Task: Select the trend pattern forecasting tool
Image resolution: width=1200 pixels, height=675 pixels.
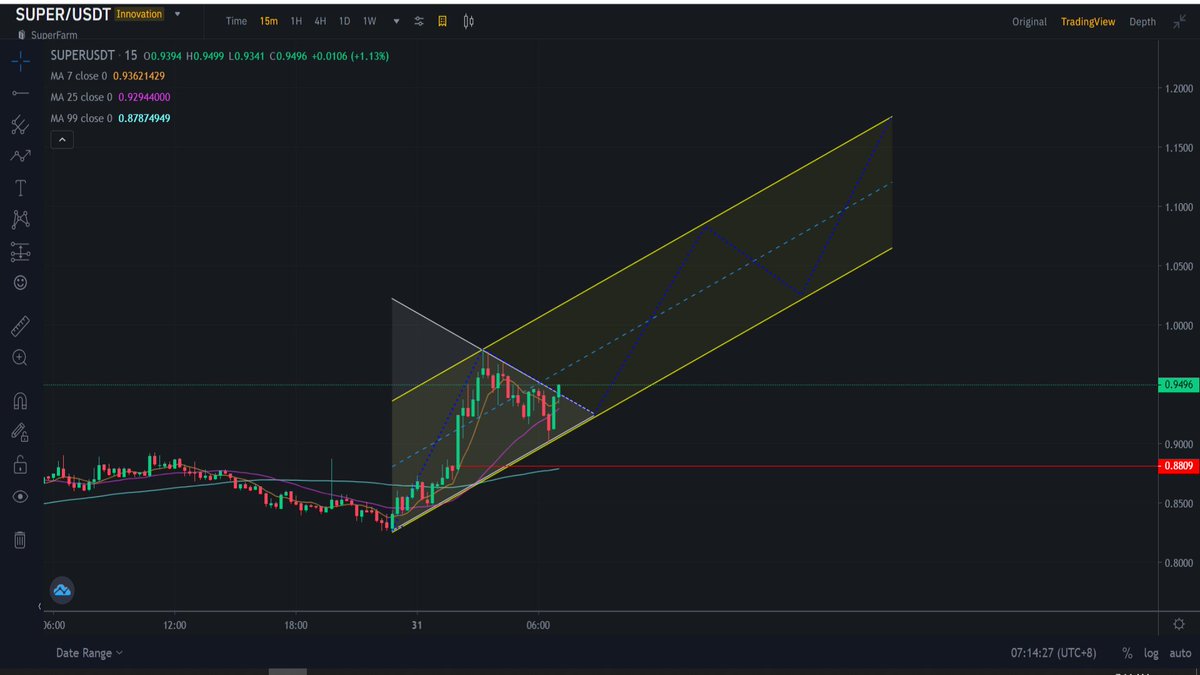Action: pos(20,156)
